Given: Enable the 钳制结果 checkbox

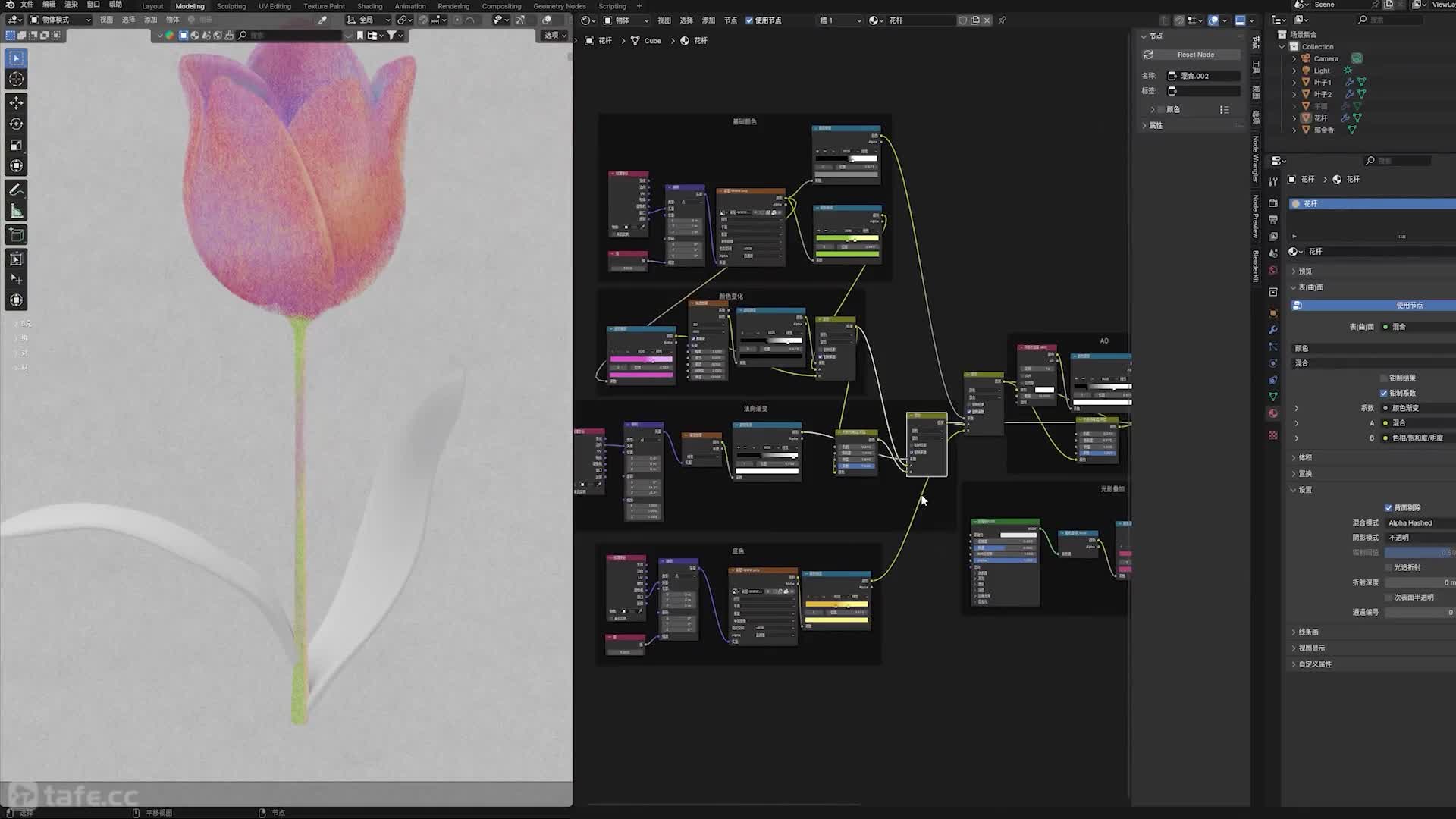Looking at the screenshot, I should (x=1383, y=378).
